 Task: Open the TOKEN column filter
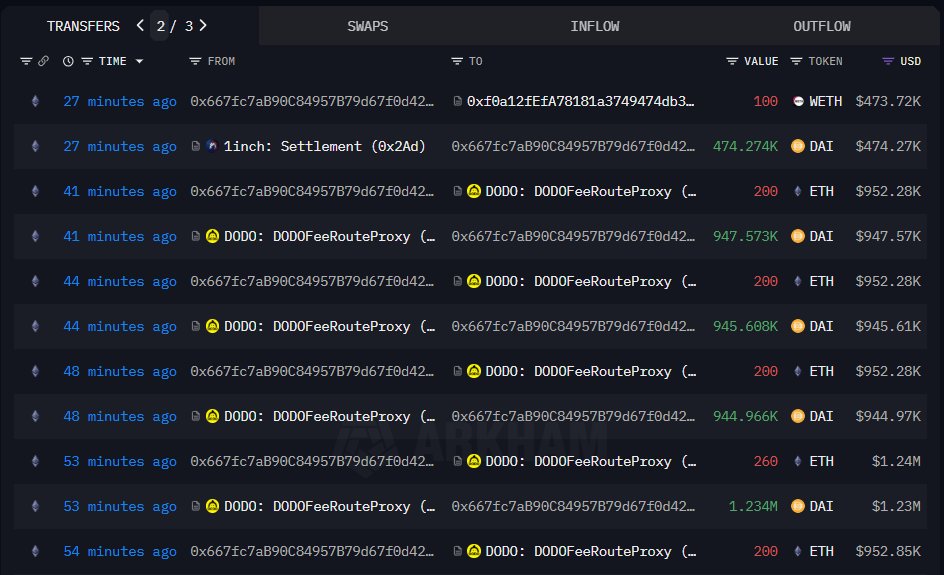(796, 61)
